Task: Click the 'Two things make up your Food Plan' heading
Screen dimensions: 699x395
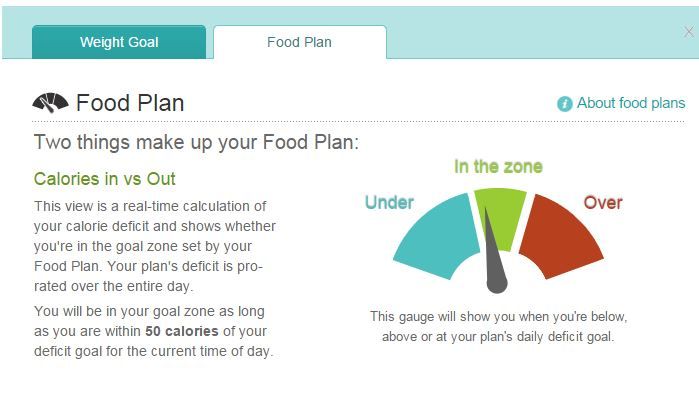Action: click(x=196, y=142)
